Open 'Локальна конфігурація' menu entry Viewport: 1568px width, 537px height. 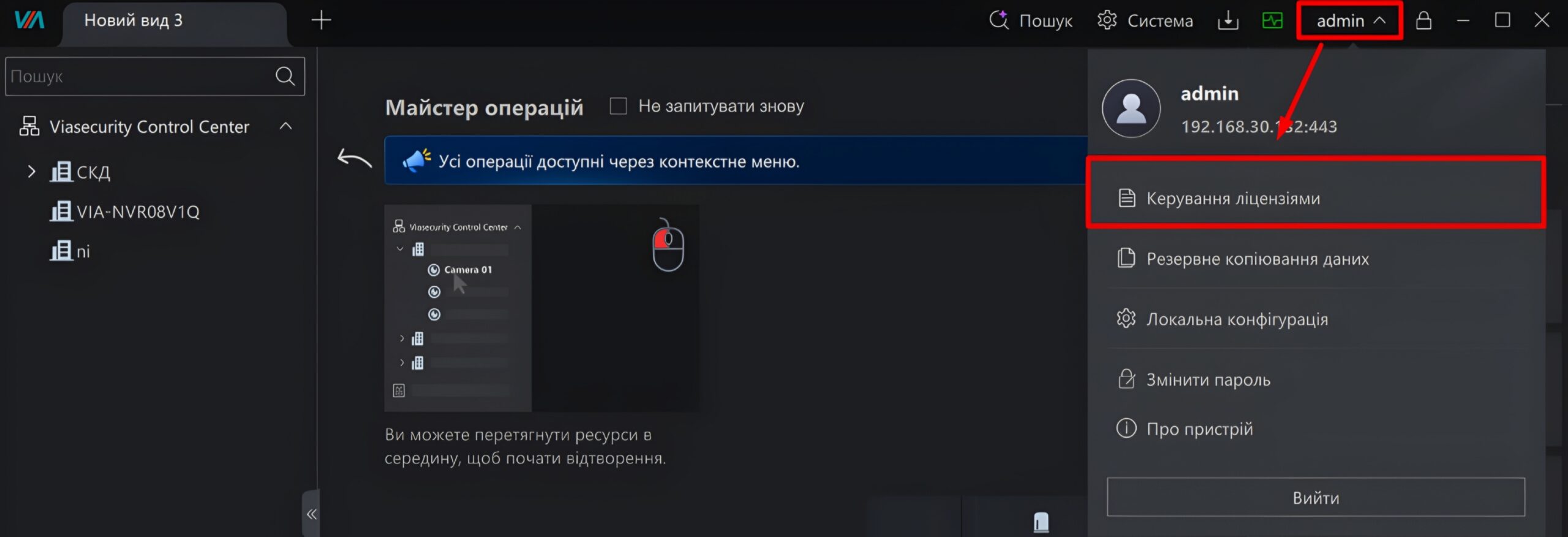[1316, 319]
